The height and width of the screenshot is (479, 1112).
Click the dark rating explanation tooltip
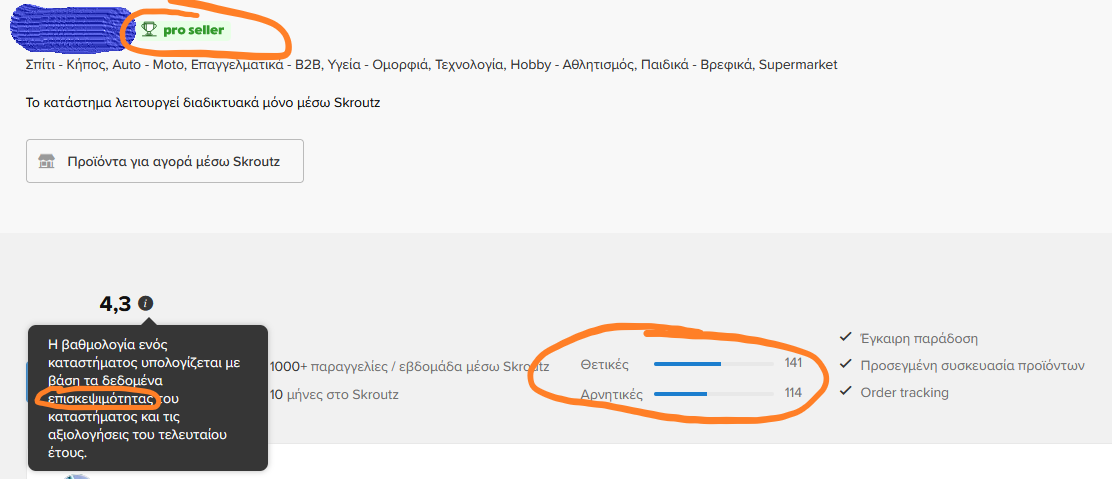point(148,398)
